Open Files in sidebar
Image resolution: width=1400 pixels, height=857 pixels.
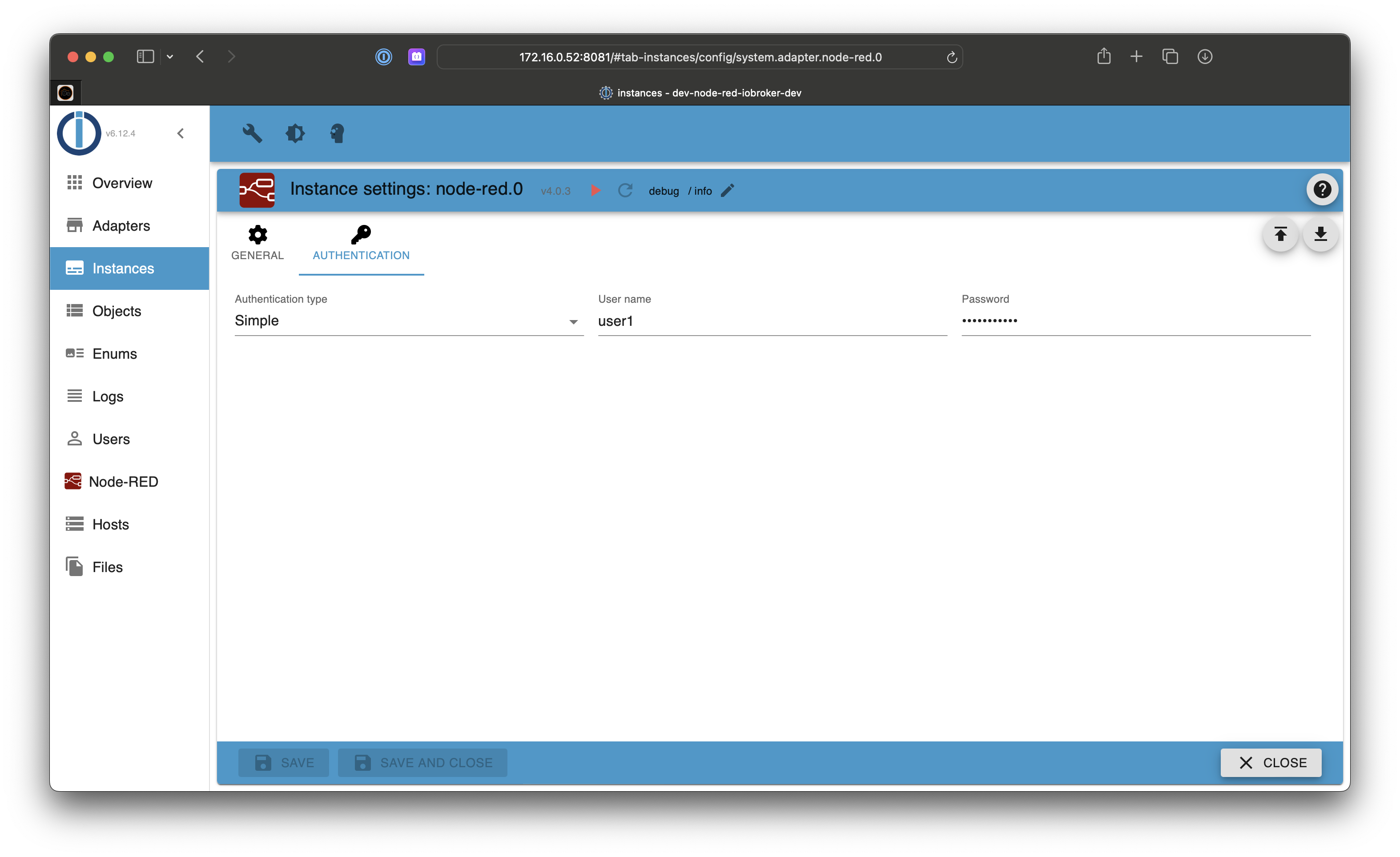pyautogui.click(x=129, y=566)
